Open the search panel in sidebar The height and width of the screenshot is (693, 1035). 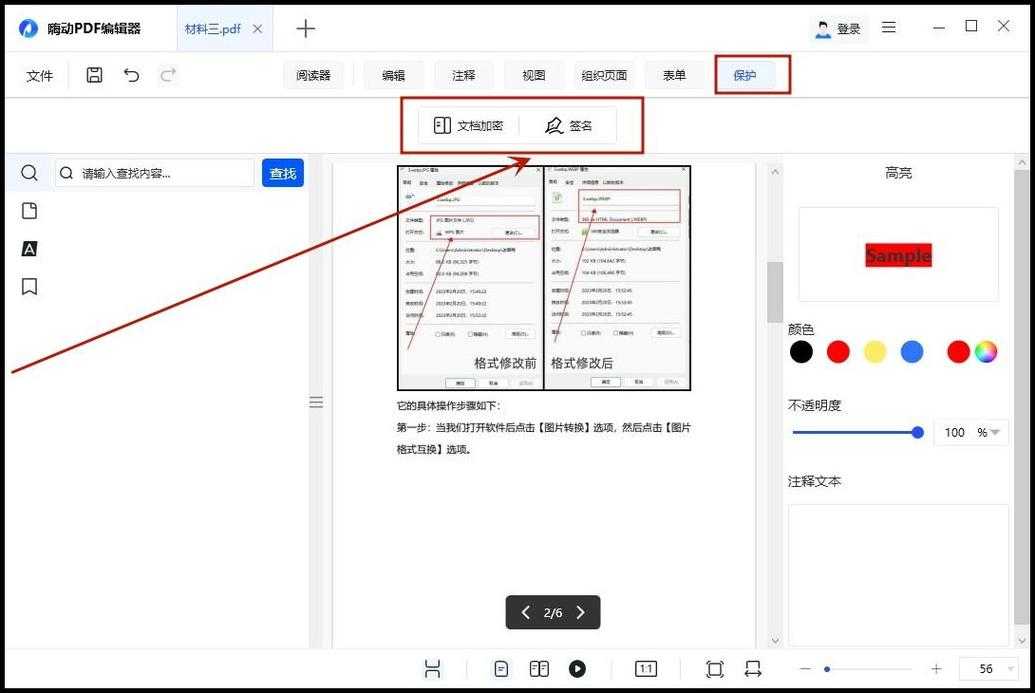pos(29,172)
